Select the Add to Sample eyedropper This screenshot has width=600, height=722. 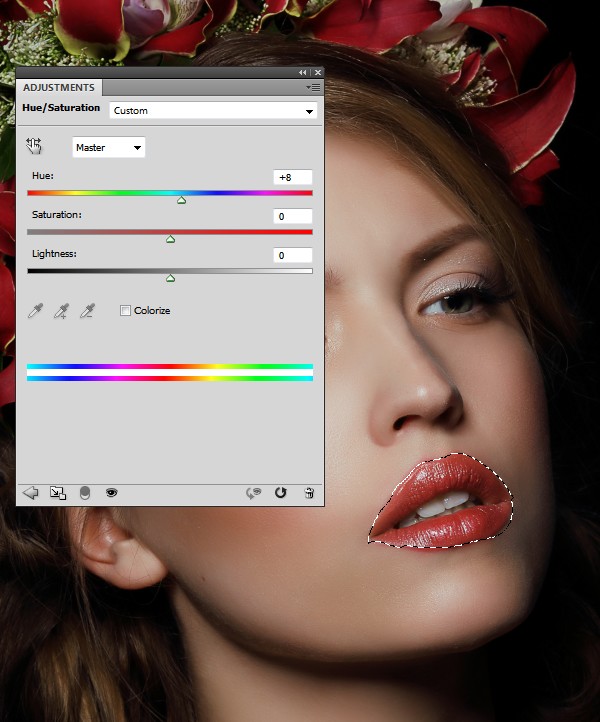pos(62,311)
